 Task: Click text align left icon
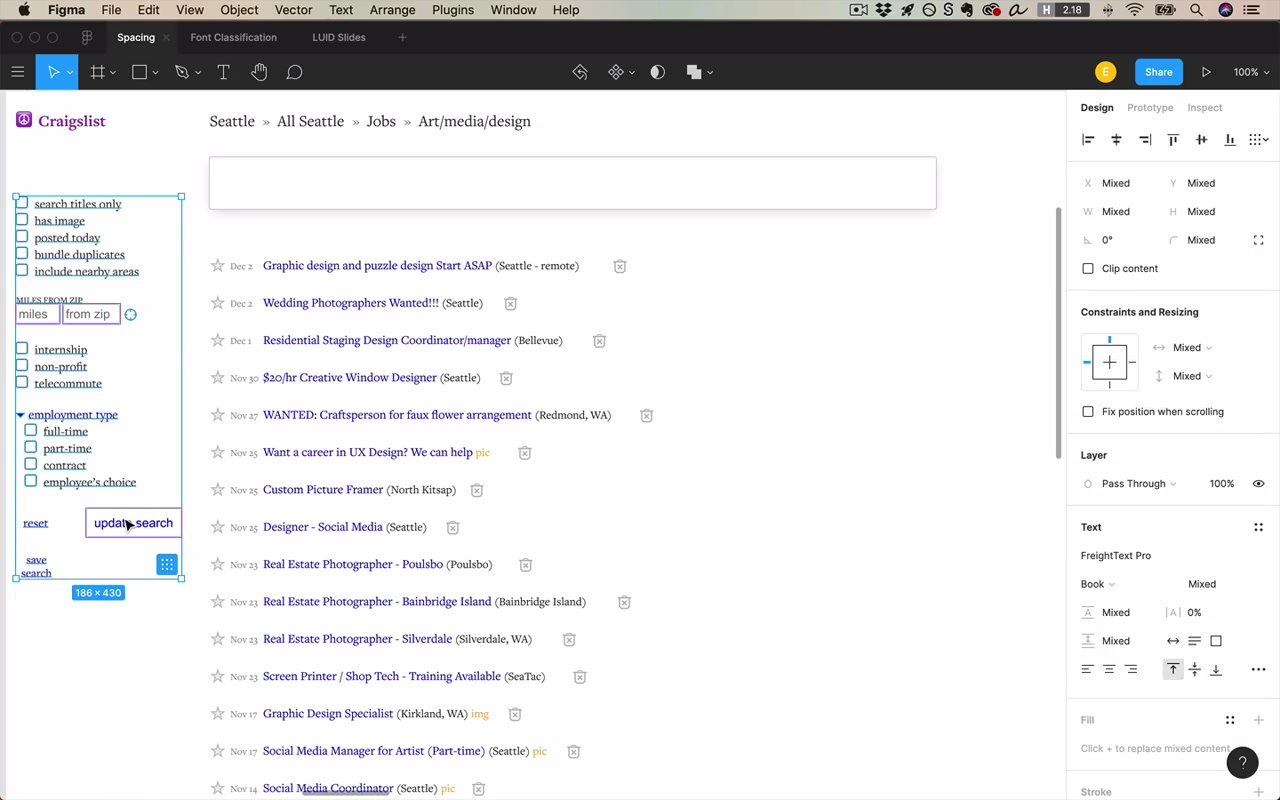point(1088,669)
